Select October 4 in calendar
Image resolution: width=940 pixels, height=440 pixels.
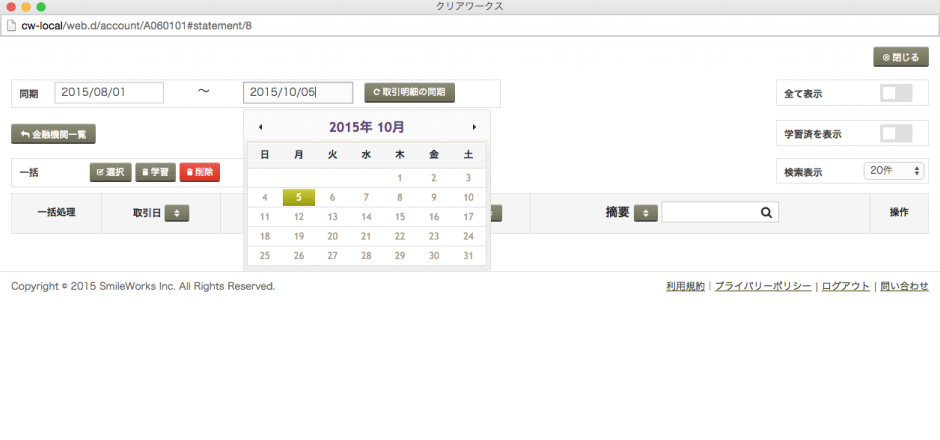point(264,198)
